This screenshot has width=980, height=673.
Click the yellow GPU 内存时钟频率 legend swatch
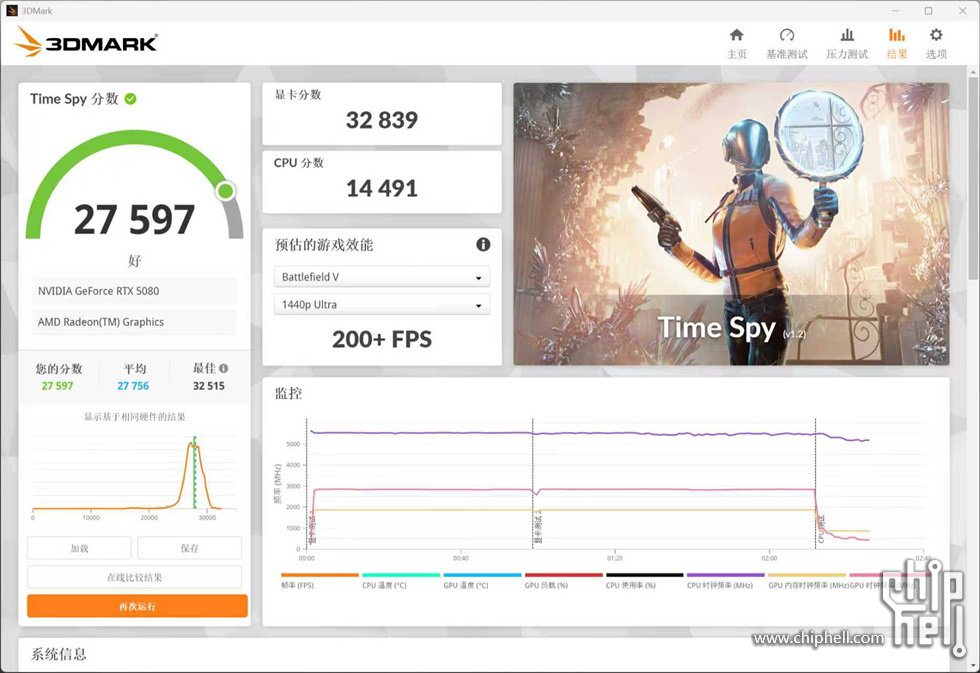(x=807, y=575)
